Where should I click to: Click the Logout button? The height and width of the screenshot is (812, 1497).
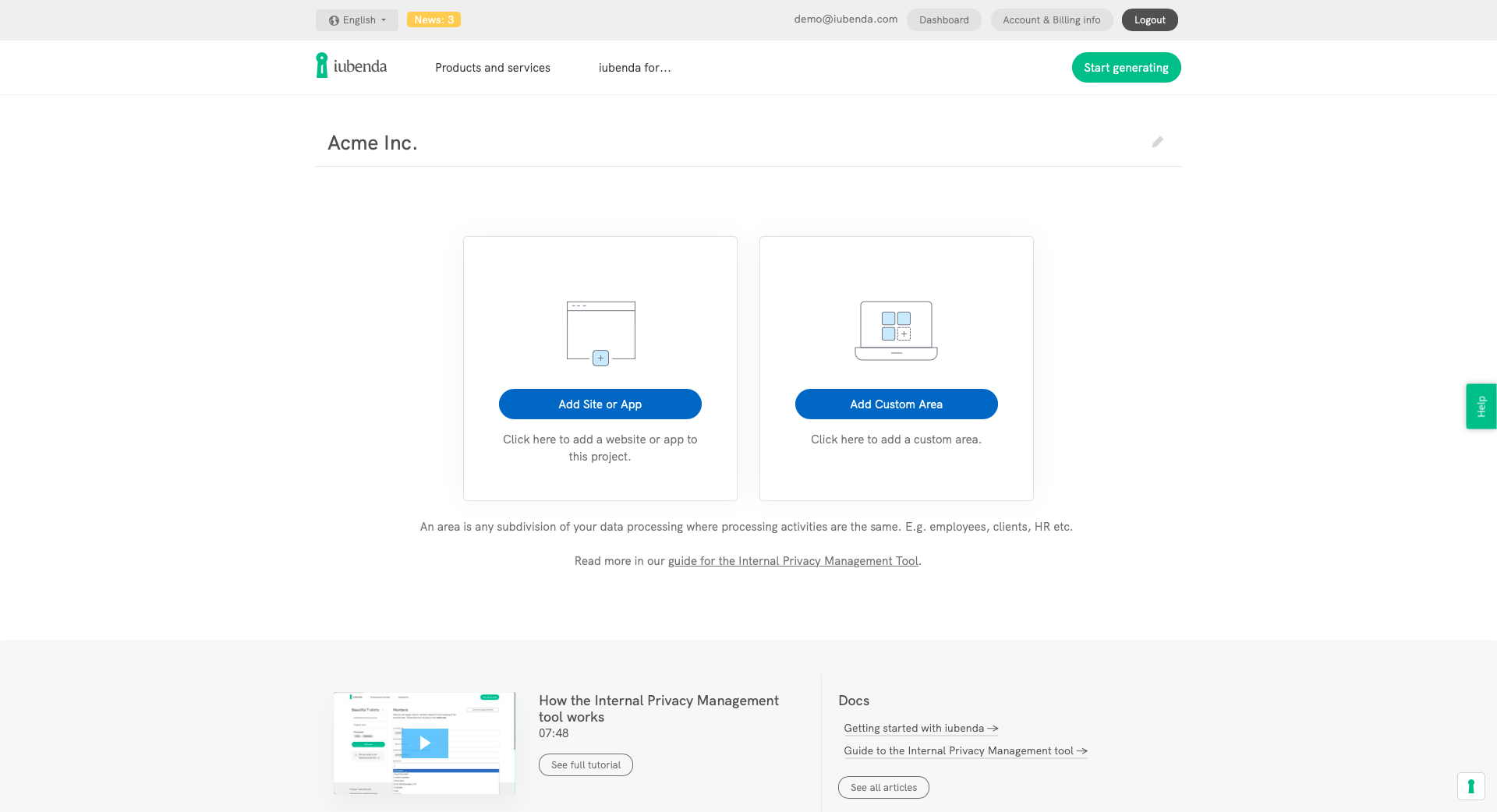pyautogui.click(x=1149, y=20)
